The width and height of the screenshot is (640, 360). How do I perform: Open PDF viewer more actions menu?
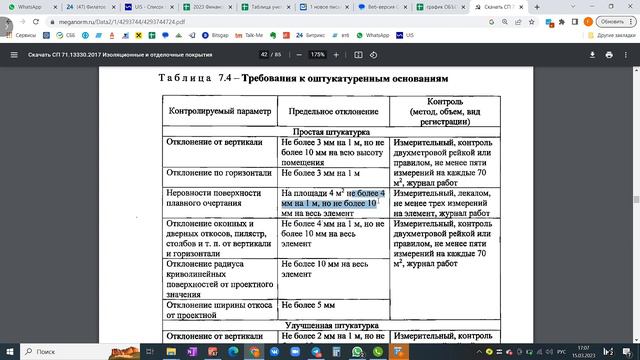pos(626,55)
